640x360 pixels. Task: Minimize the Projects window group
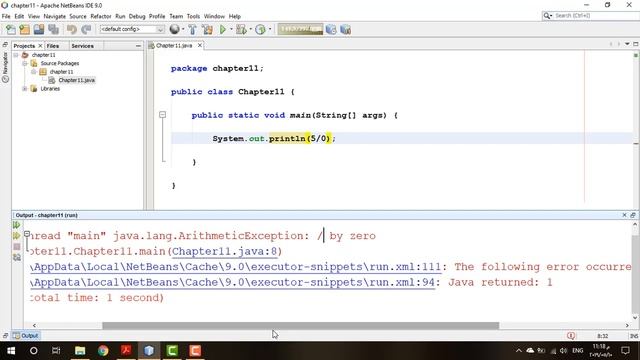pyautogui.click(x=138, y=46)
